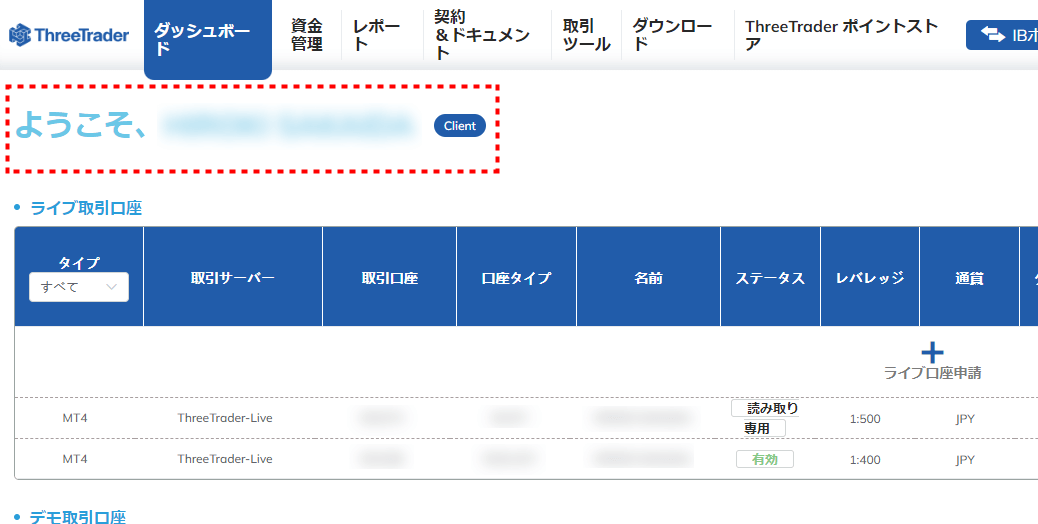Open the 契約＆ドキュメント menu
Image resolution: width=1038 pixels, height=524 pixels.
click(482, 35)
